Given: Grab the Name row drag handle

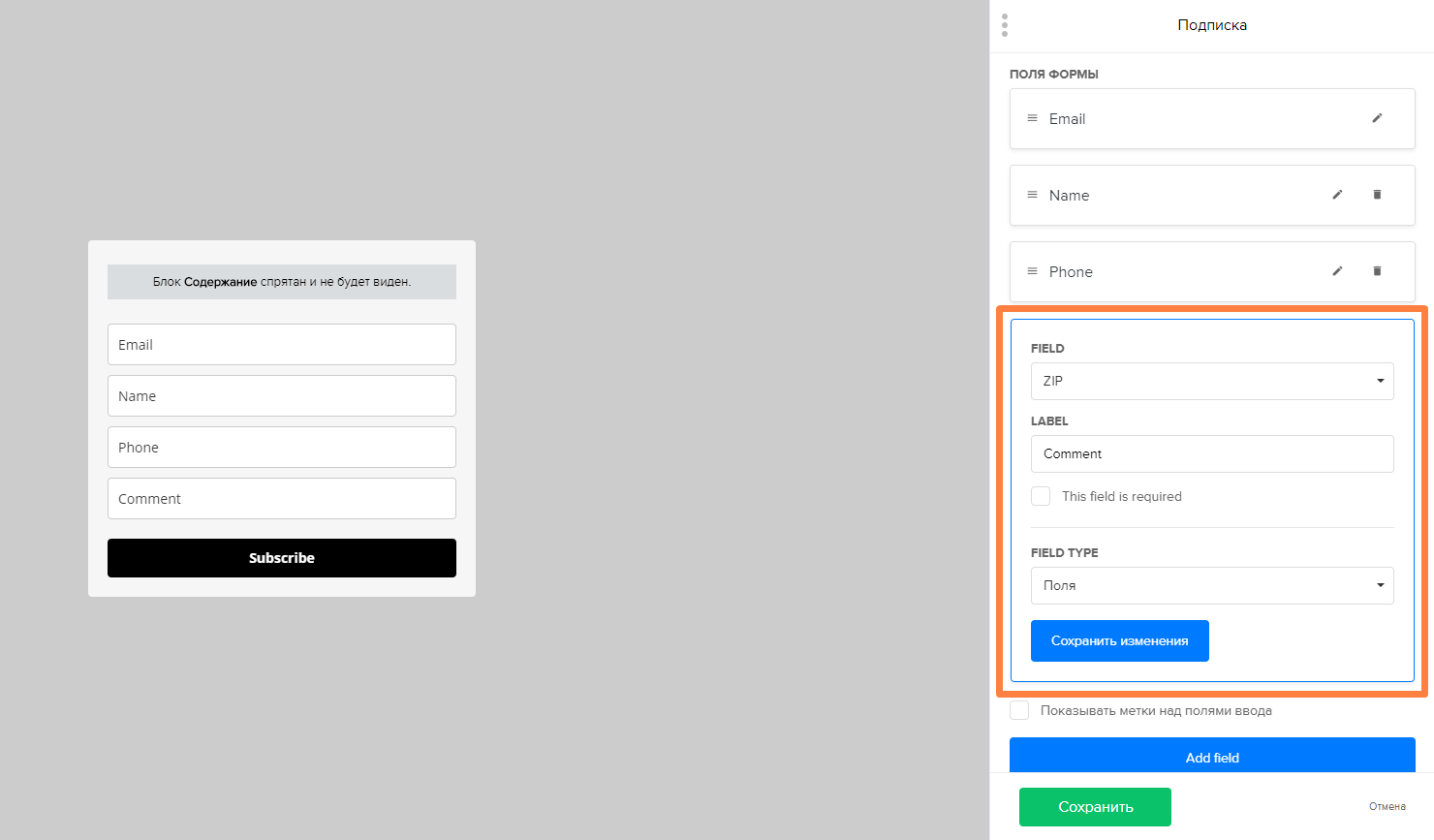Looking at the screenshot, I should coord(1032,195).
